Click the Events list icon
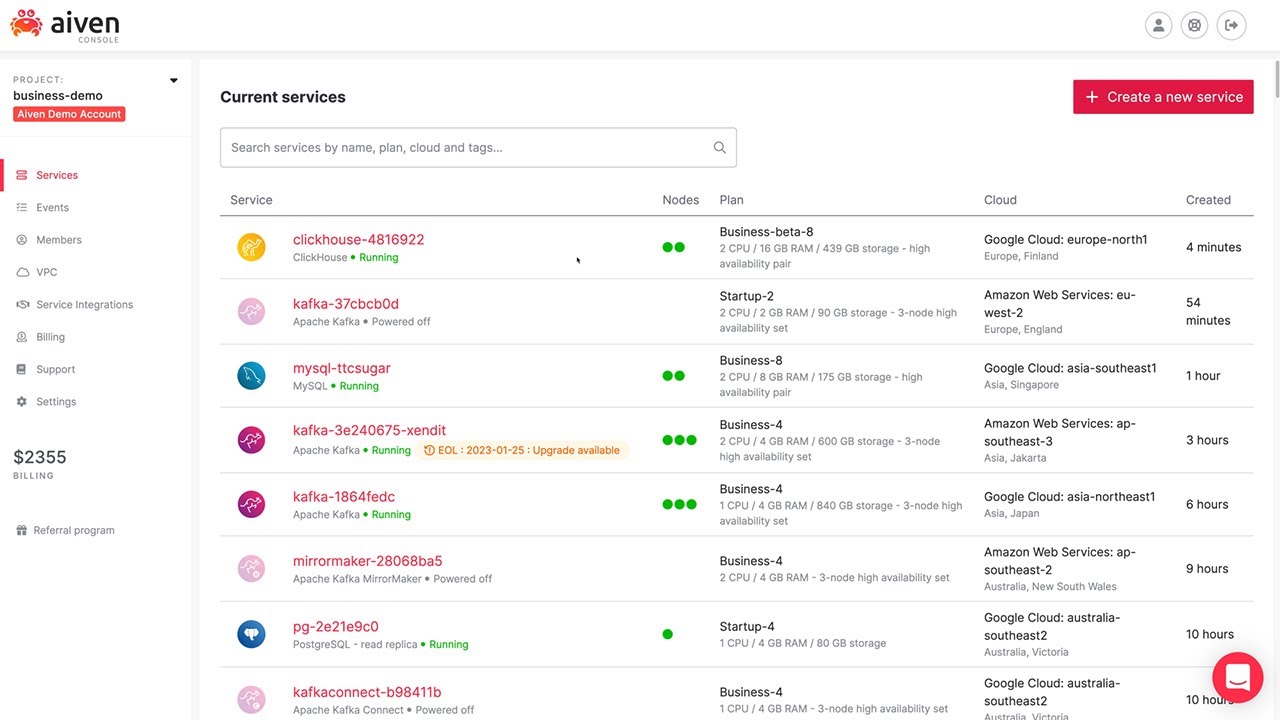Viewport: 1280px width, 720px height. (22, 207)
